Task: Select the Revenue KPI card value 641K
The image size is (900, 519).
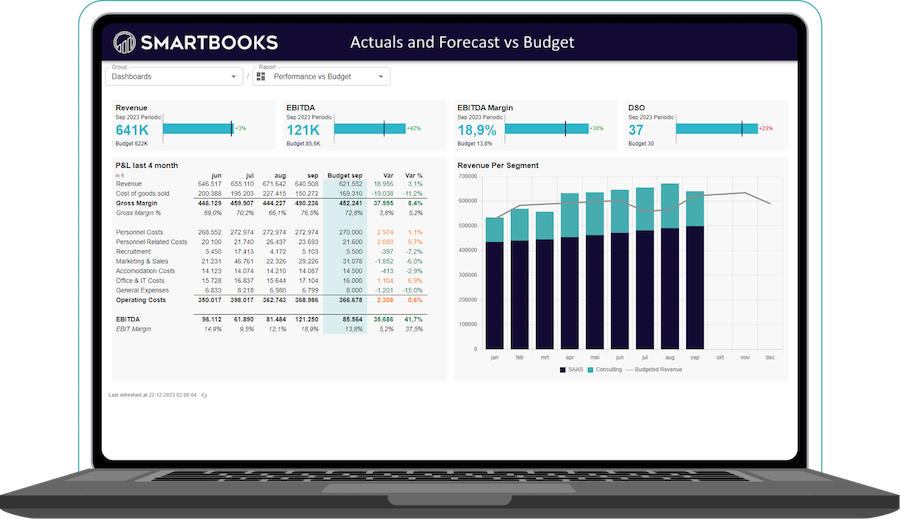Action: [x=132, y=130]
